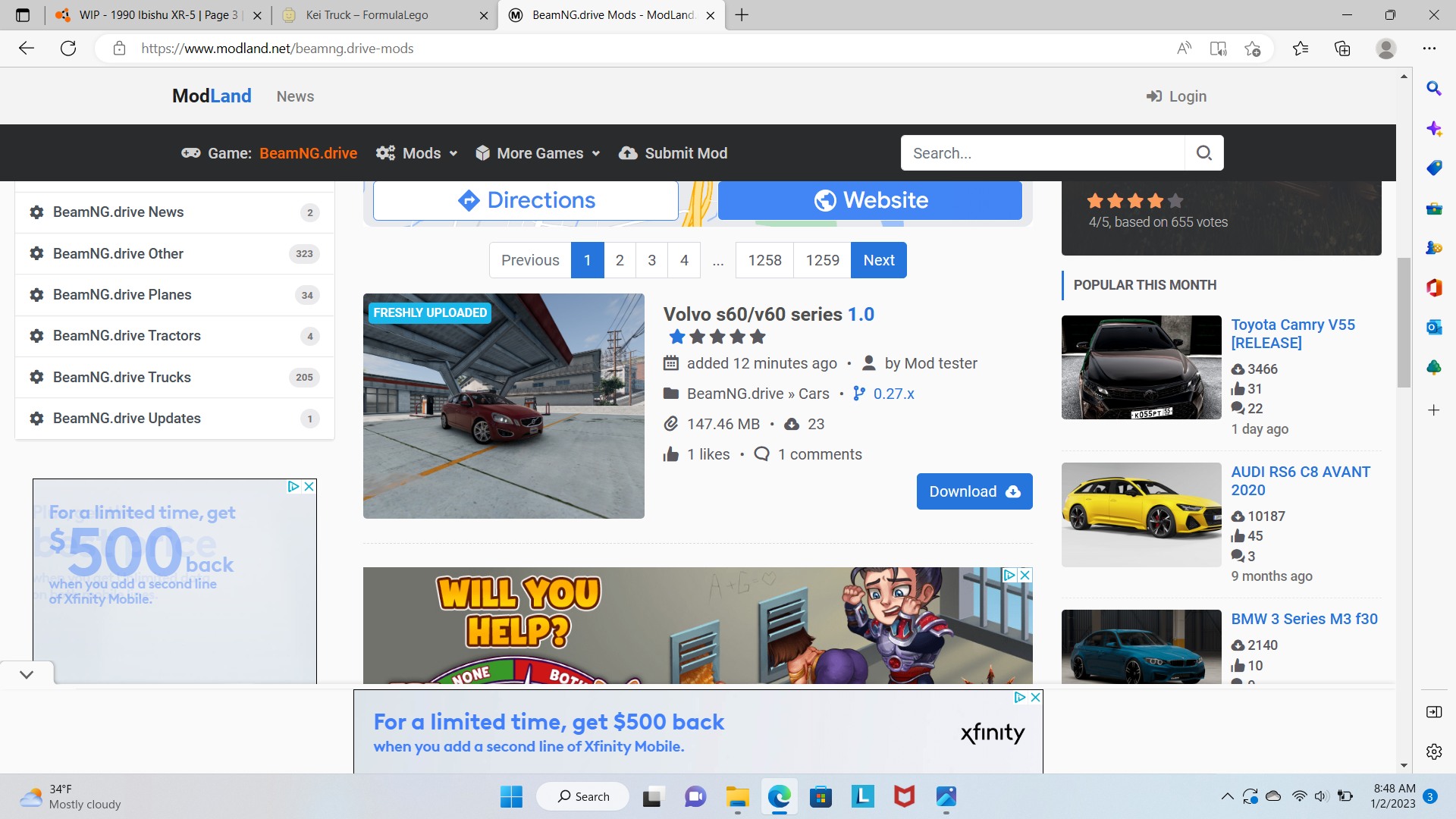Screen dimensions: 1456x819
Task: Open Edge sidebar search icon
Action: pyautogui.click(x=1434, y=89)
